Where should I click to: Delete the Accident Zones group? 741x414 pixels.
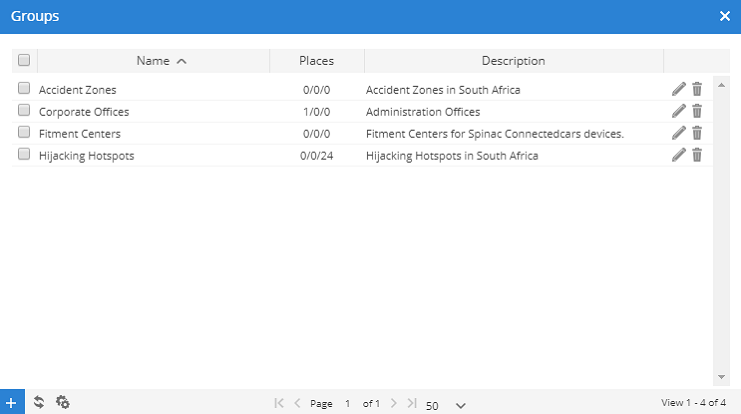tap(697, 89)
